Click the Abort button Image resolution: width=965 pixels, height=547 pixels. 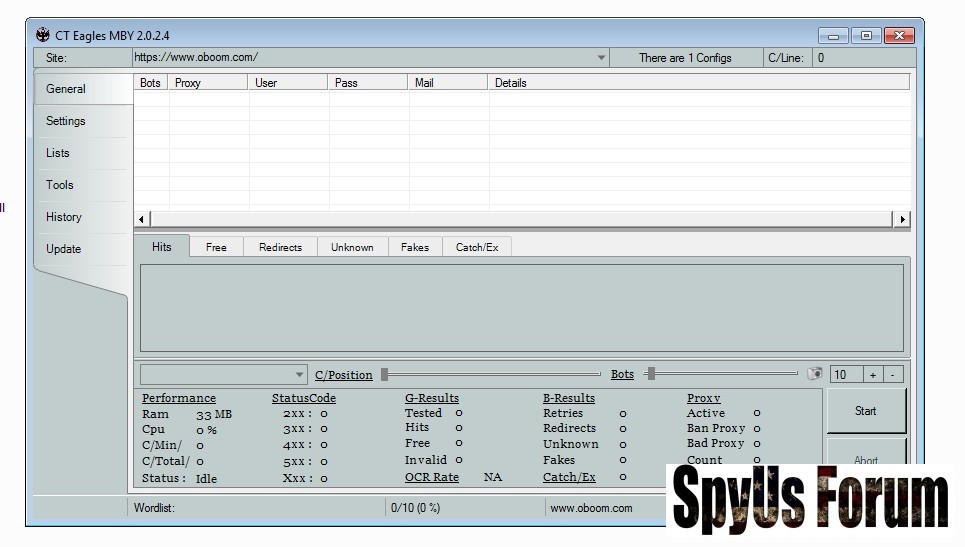(x=866, y=460)
